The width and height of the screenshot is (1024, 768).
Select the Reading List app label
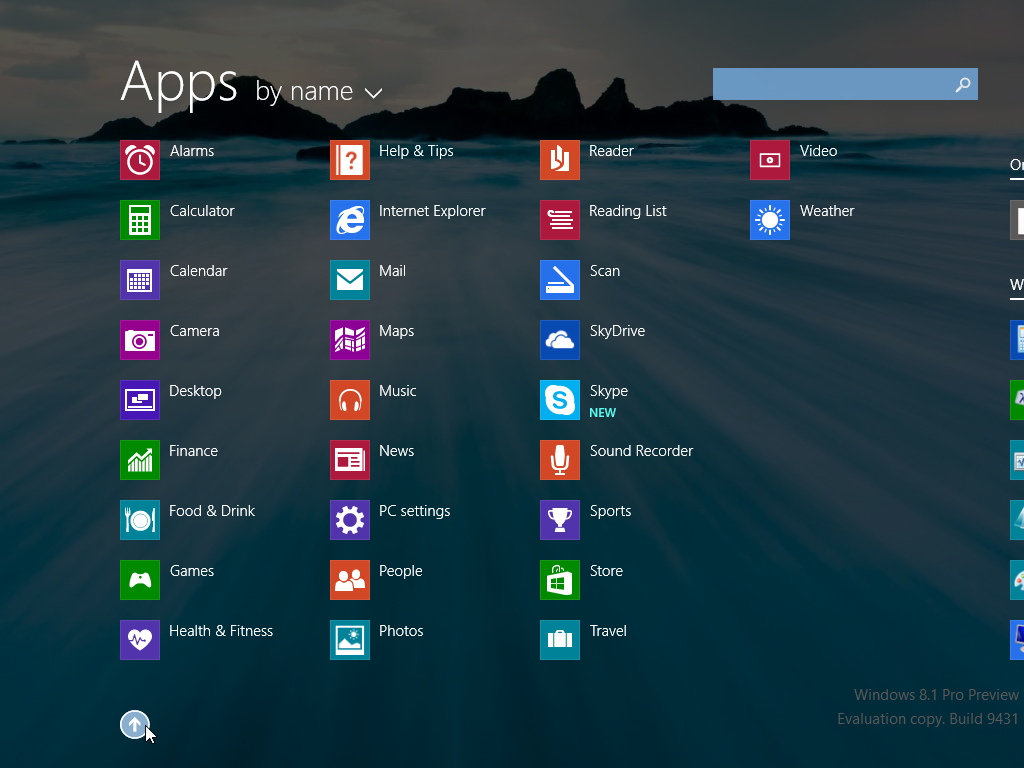pos(627,211)
